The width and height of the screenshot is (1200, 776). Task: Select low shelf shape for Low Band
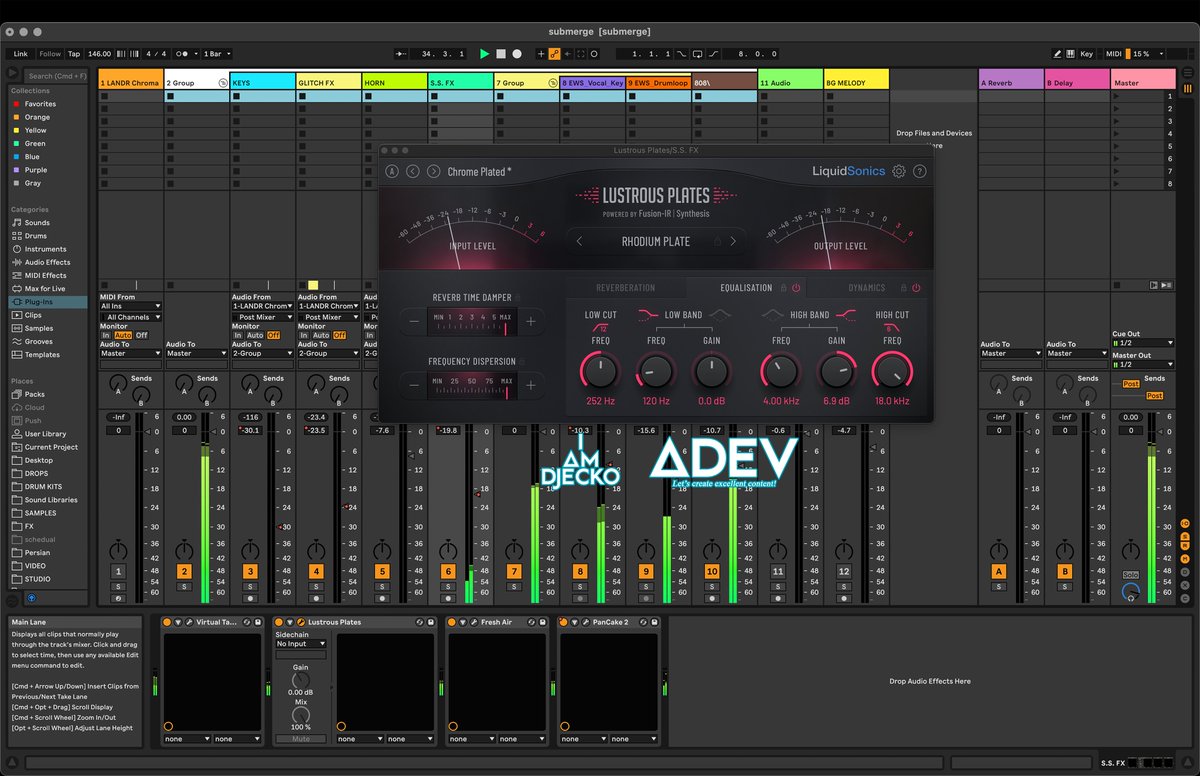coord(648,314)
